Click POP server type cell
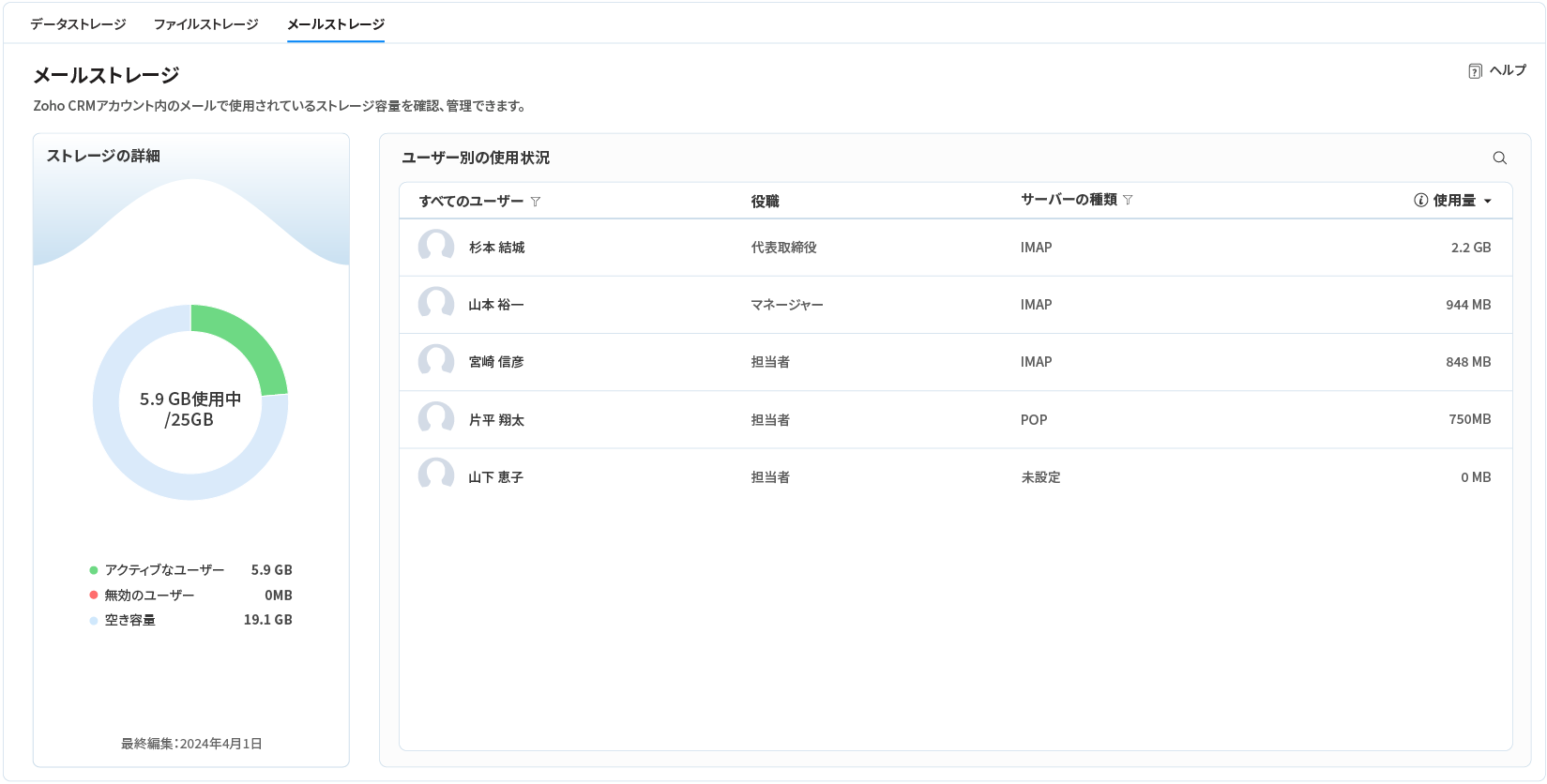The image size is (1547, 784). [x=1034, y=420]
